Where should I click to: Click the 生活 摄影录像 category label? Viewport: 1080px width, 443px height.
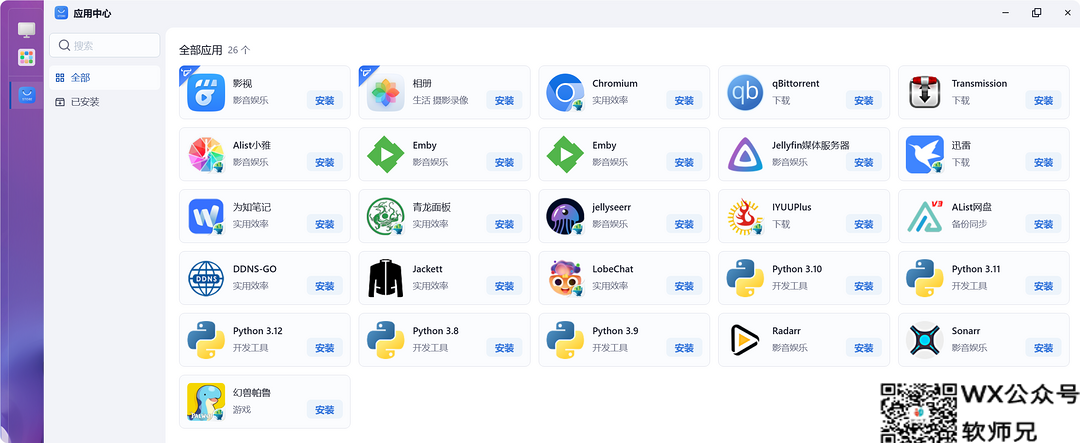point(440,101)
